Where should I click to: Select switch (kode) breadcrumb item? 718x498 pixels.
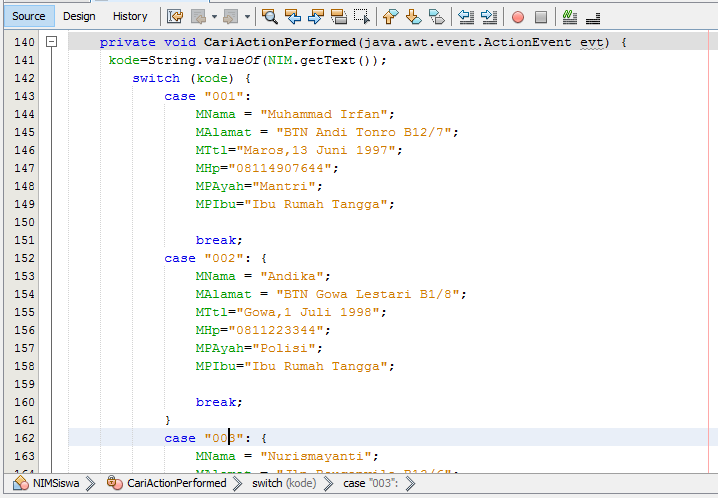click(284, 483)
